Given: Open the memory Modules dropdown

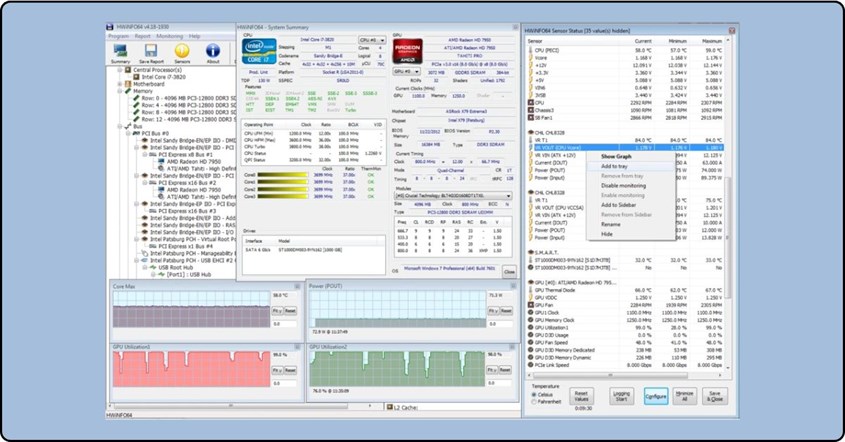Looking at the screenshot, I should coord(453,196).
